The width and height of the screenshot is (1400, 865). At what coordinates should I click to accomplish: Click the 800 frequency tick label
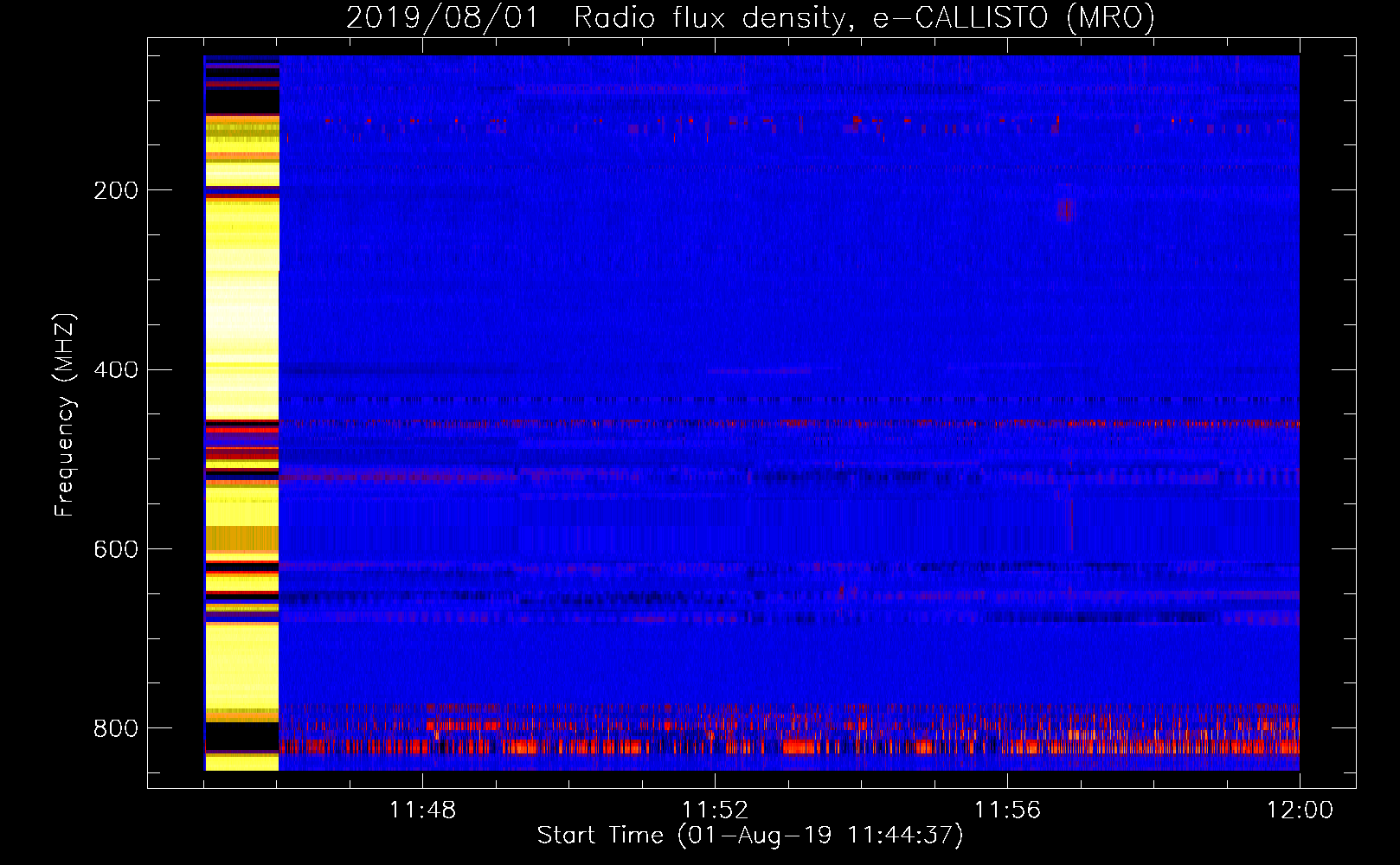point(116,728)
